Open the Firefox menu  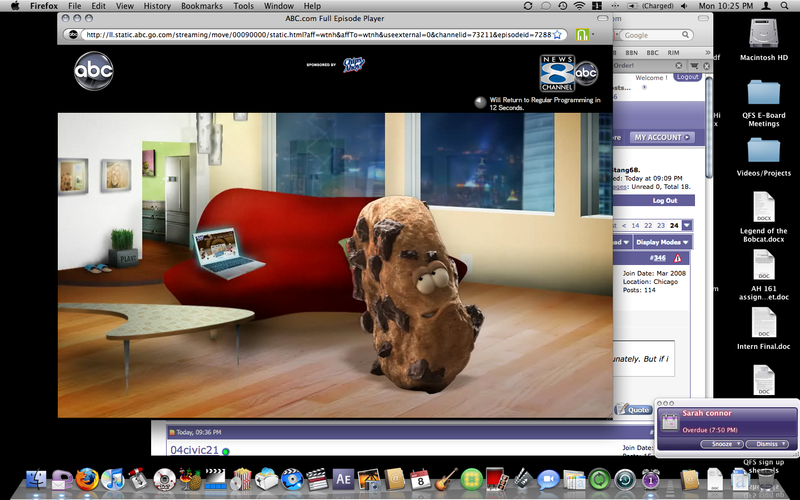point(43,6)
